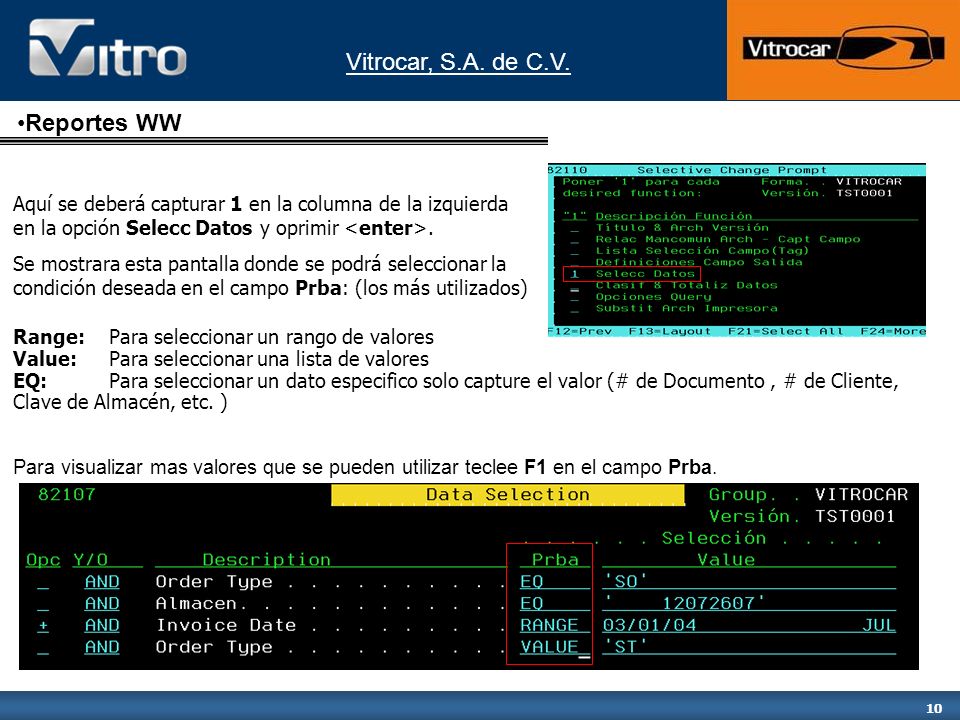Click the Prba column header

point(555,560)
